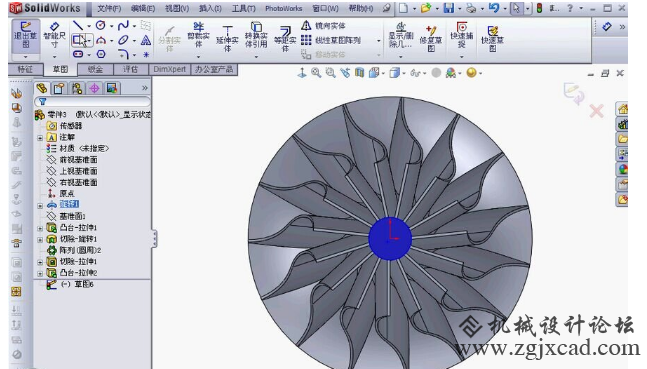647x369 pixels.
Task: Toggle the Quick Snaps option
Action: coord(462,35)
